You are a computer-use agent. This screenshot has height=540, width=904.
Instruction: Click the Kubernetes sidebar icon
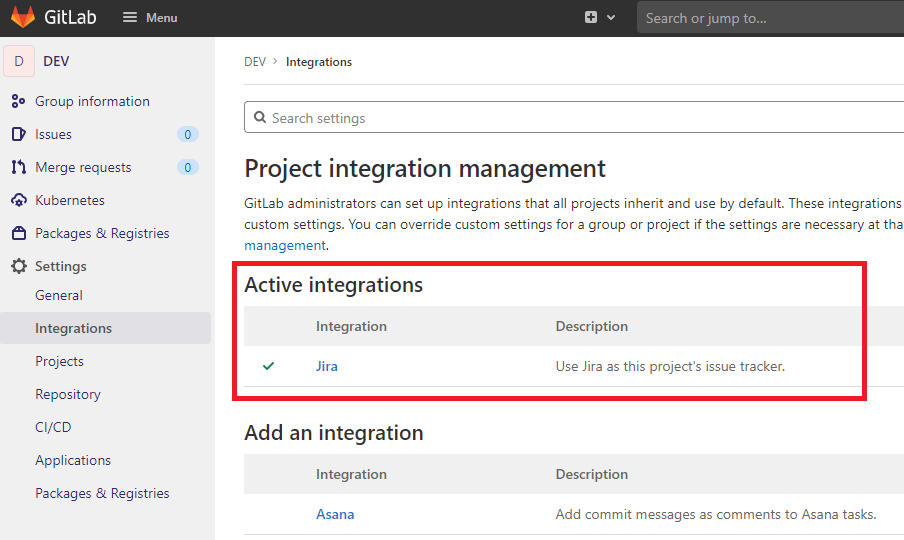(18, 200)
